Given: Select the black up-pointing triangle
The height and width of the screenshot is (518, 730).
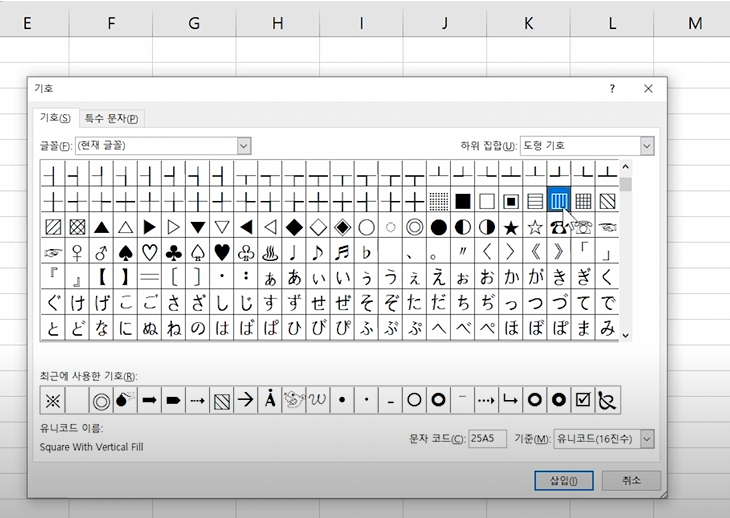Looking at the screenshot, I should pyautogui.click(x=101, y=228).
